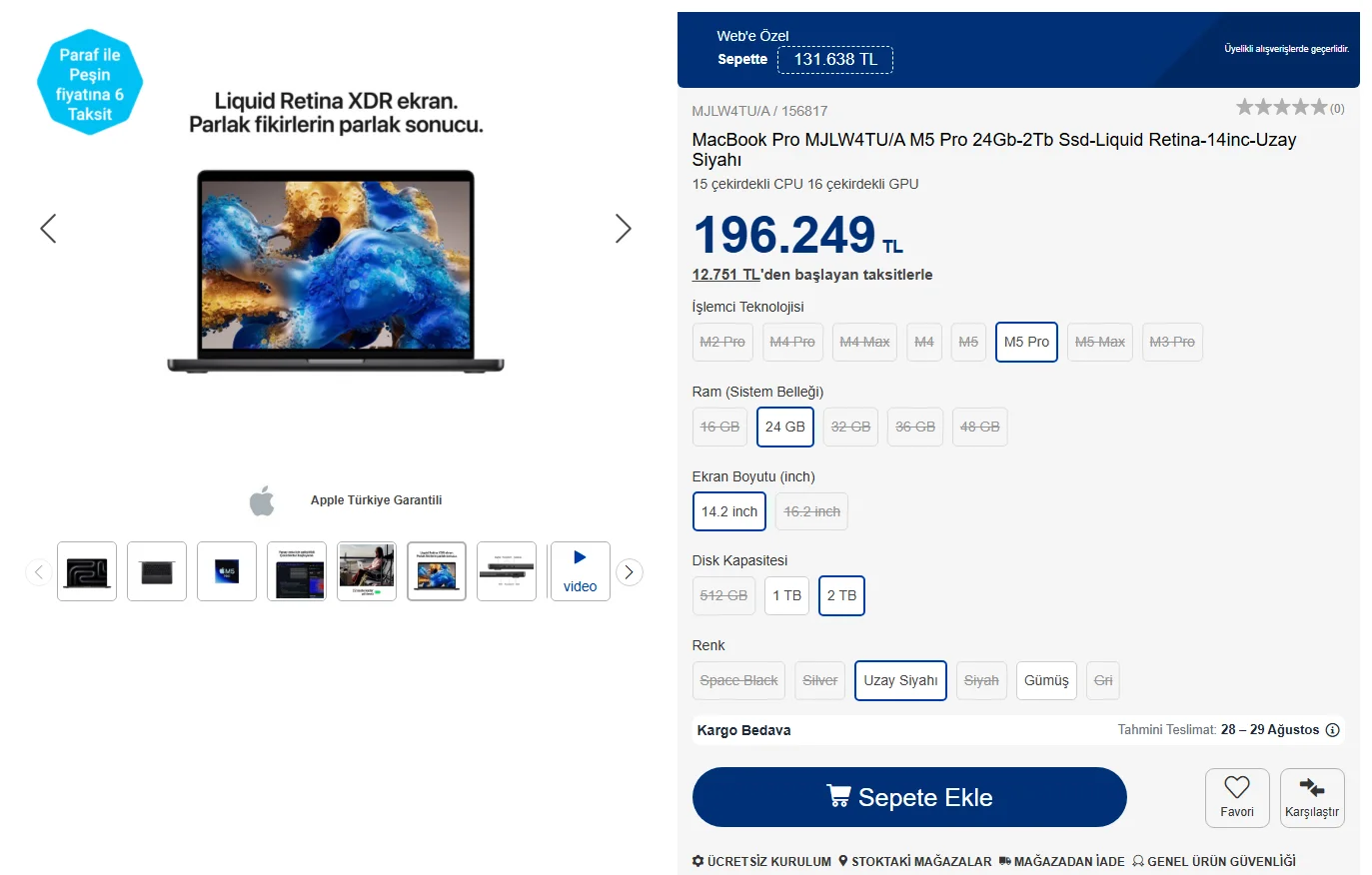The width and height of the screenshot is (1372, 875).
Task: Click the MacBook Pro product title
Action: click(x=994, y=150)
